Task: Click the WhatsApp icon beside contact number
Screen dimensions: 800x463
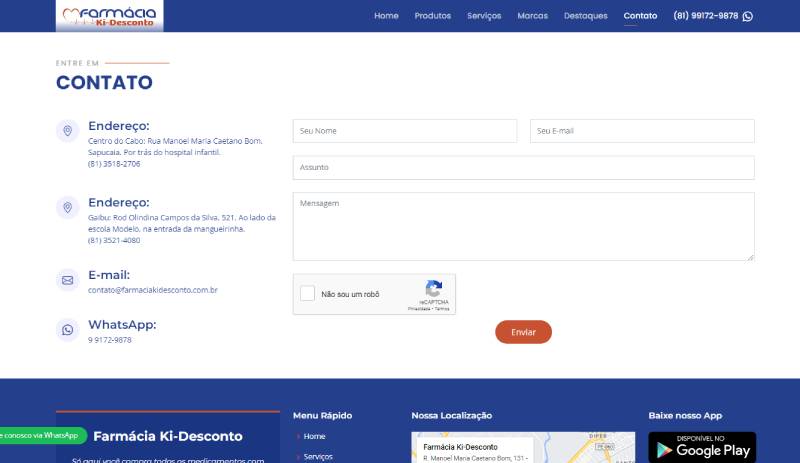Action: point(67,330)
